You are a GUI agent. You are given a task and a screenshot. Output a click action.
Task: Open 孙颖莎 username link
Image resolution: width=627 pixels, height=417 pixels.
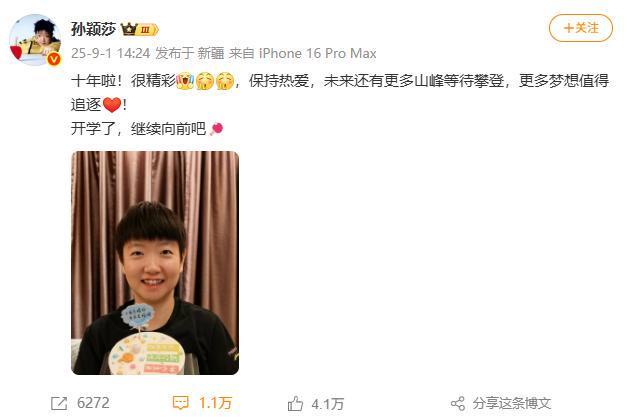pos(94,29)
